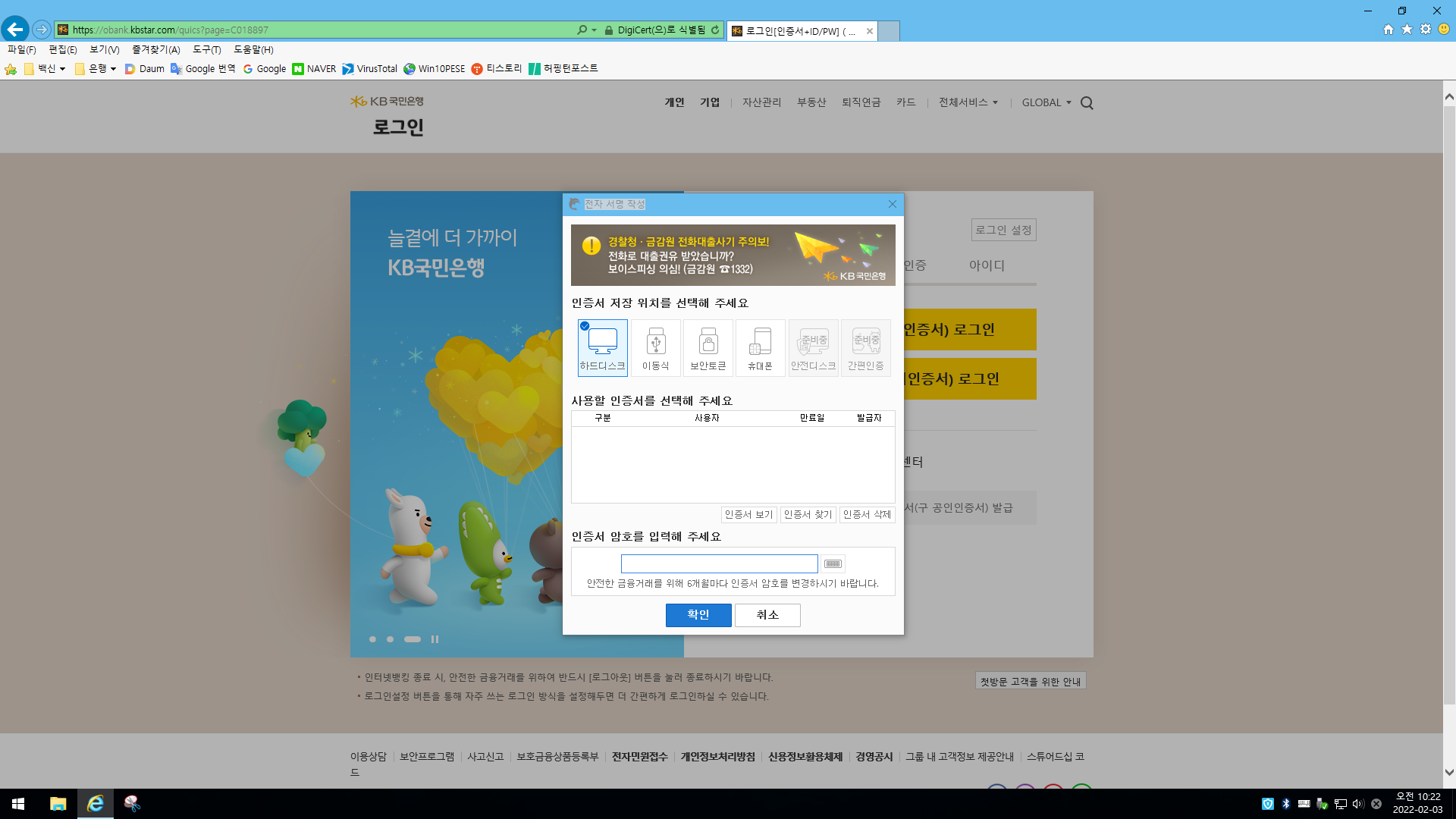Select the hard disk (하드디스크) storage icon
This screenshot has width=1456, height=819.
pos(602,347)
